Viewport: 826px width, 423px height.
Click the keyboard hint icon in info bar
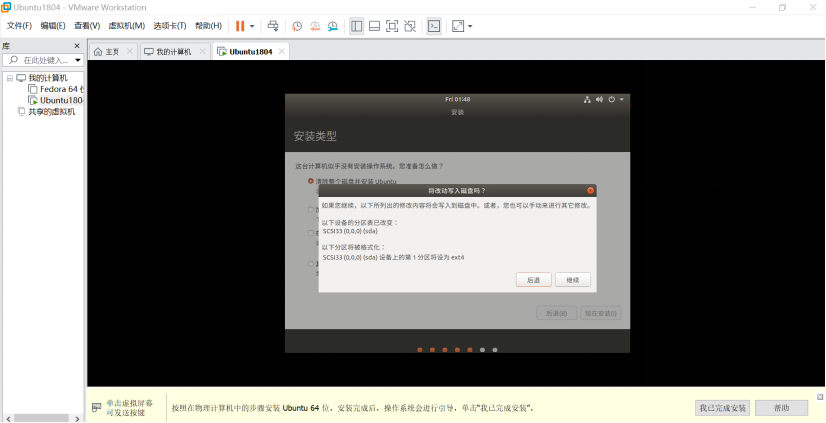click(96, 408)
